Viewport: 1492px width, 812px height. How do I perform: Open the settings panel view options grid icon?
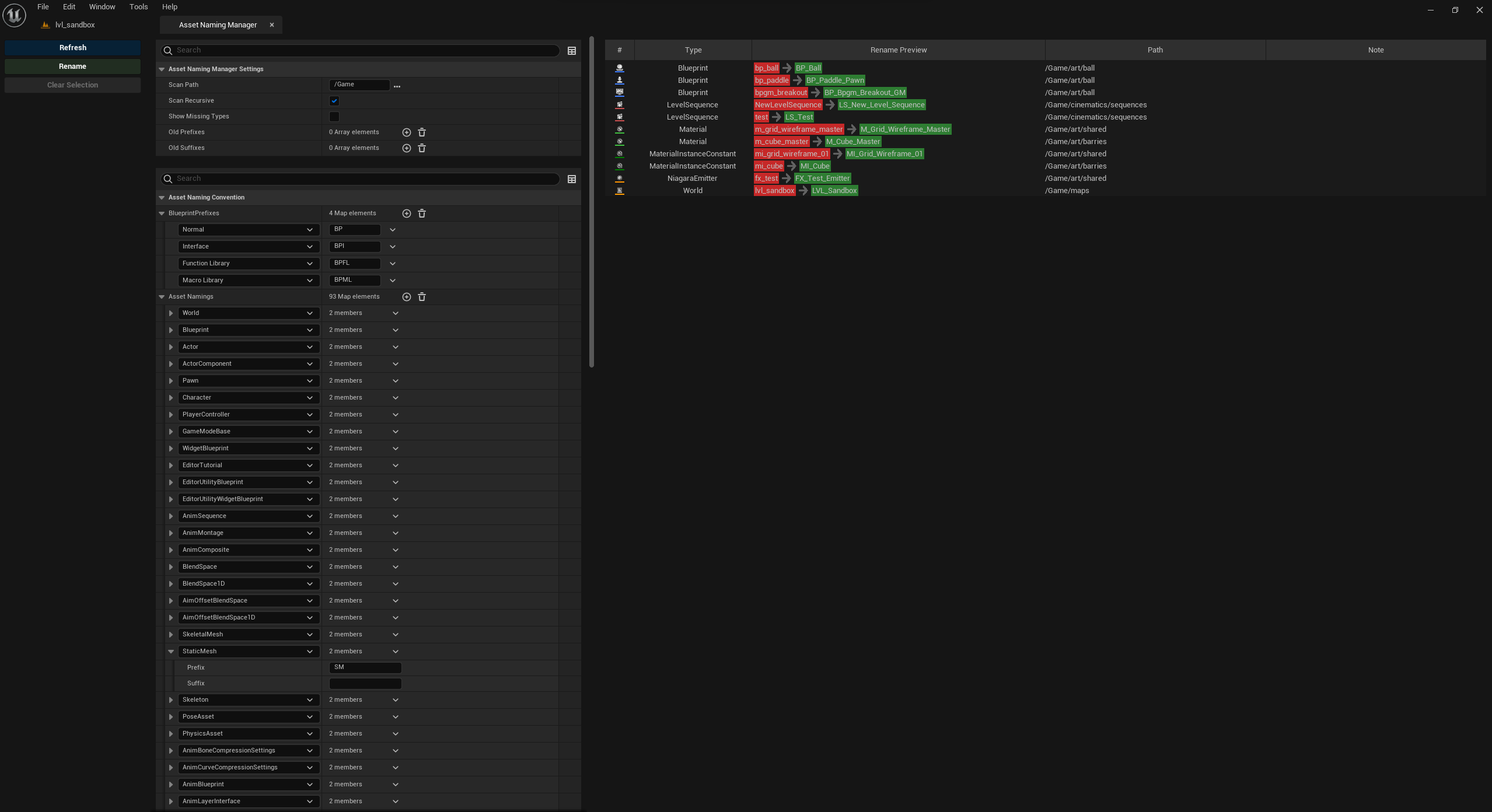tap(572, 51)
